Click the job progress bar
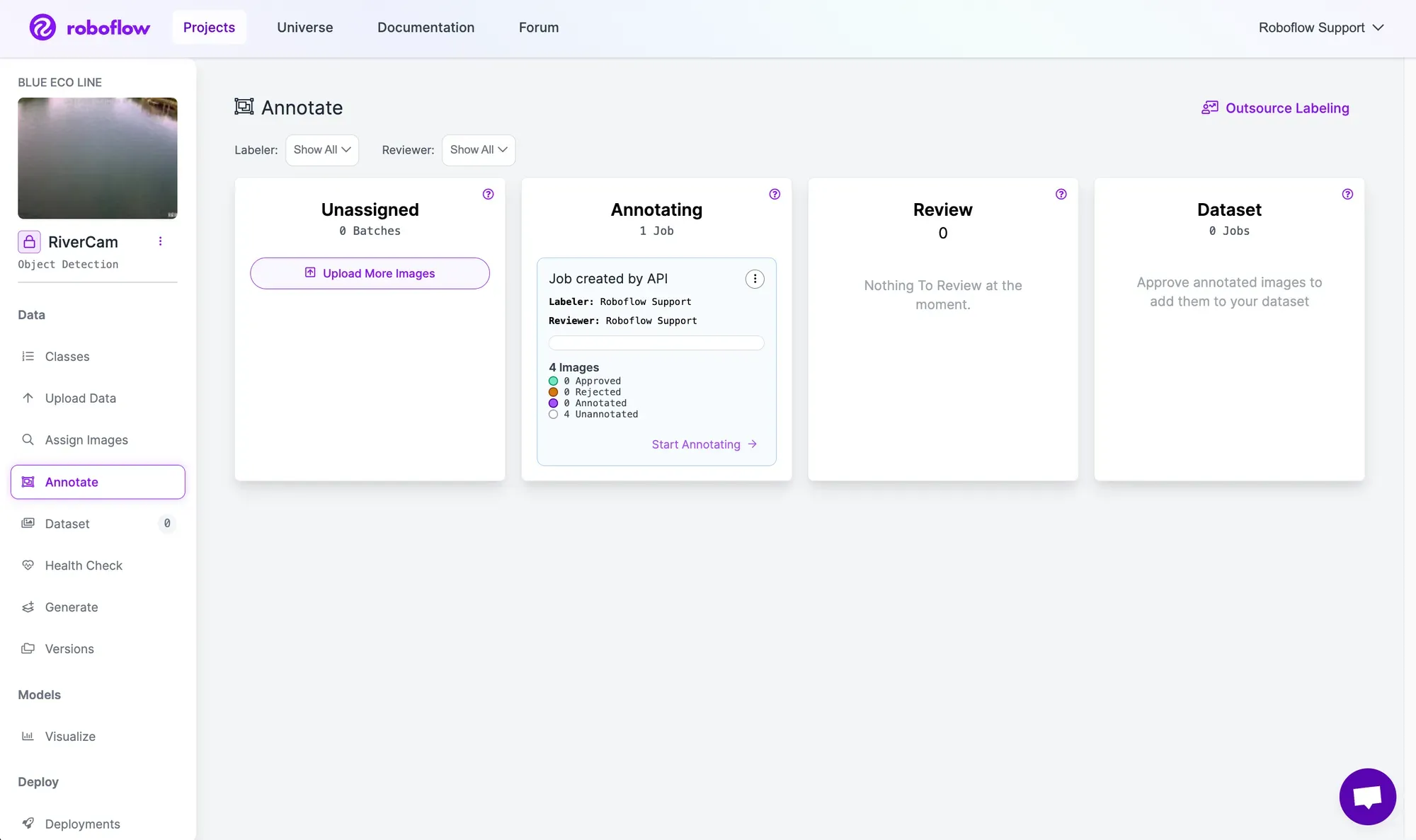Image resolution: width=1416 pixels, height=840 pixels. 656,343
